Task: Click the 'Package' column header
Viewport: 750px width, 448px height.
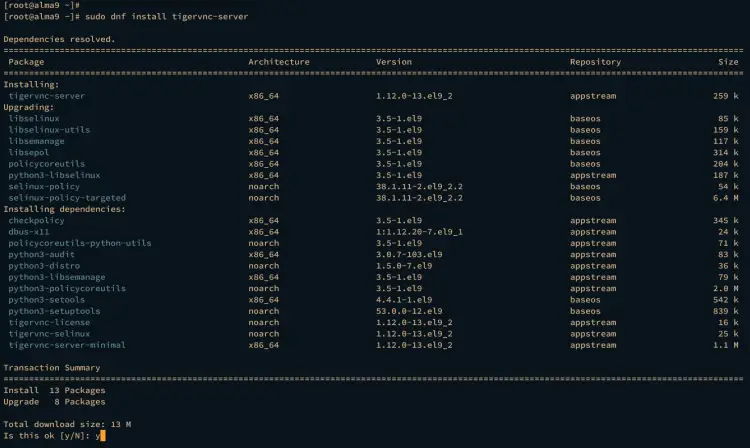Action: pos(26,62)
